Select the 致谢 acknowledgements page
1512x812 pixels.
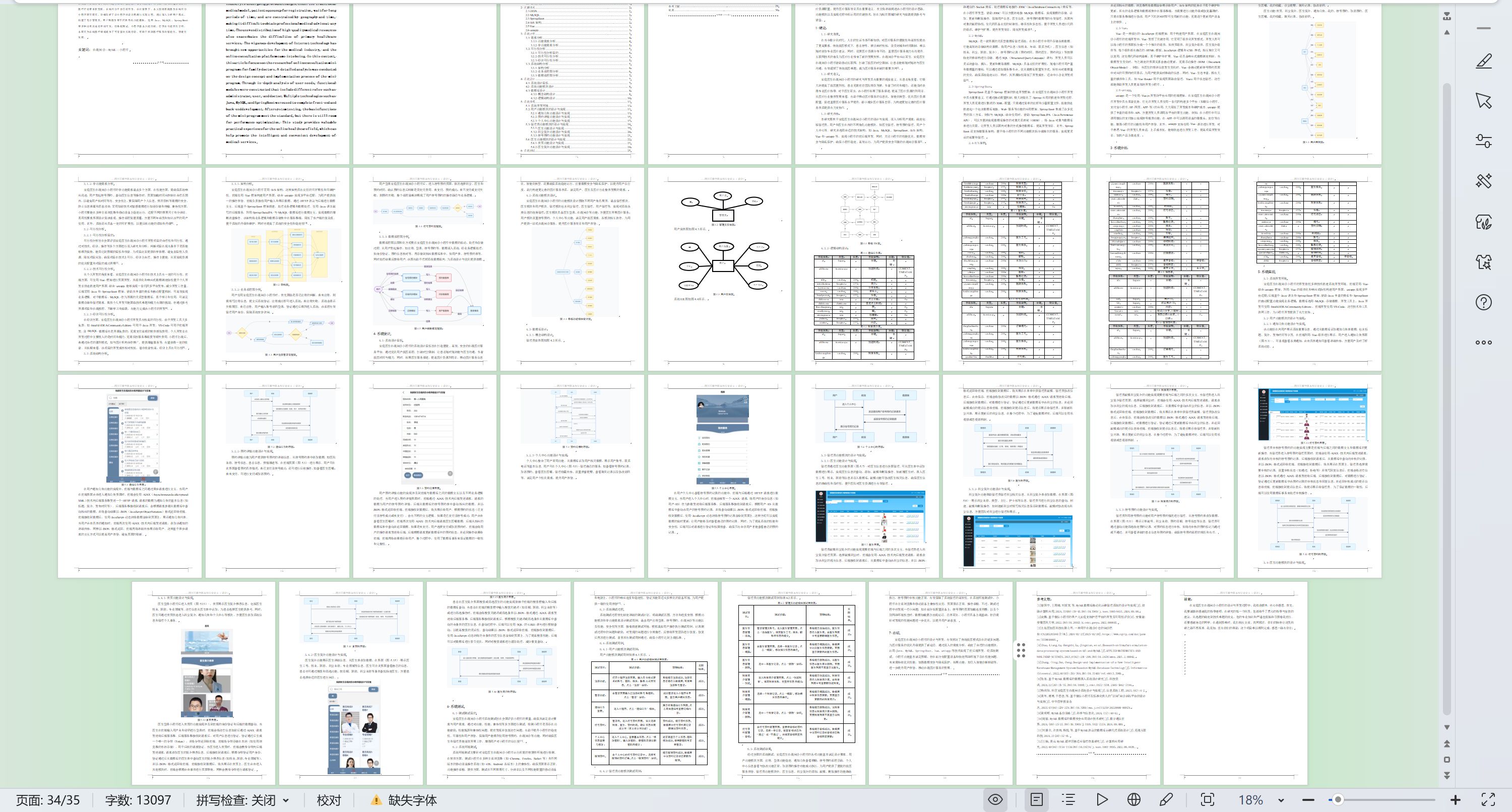point(1235,683)
